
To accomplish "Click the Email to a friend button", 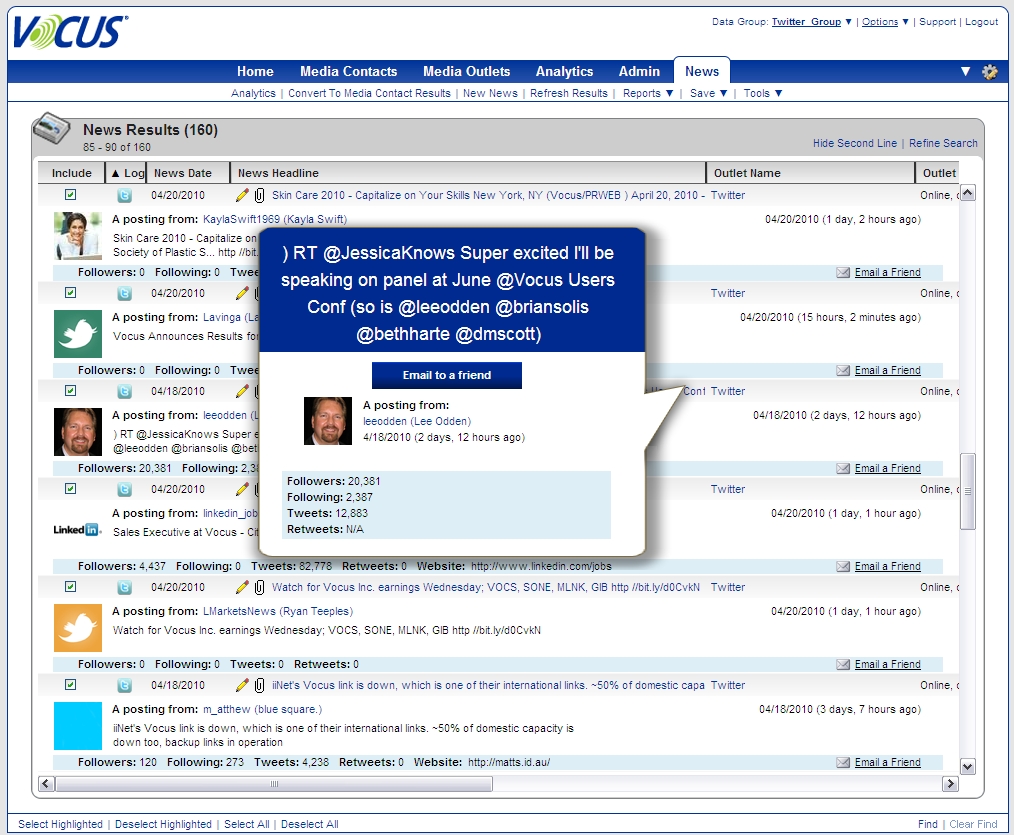I will pyautogui.click(x=447, y=375).
